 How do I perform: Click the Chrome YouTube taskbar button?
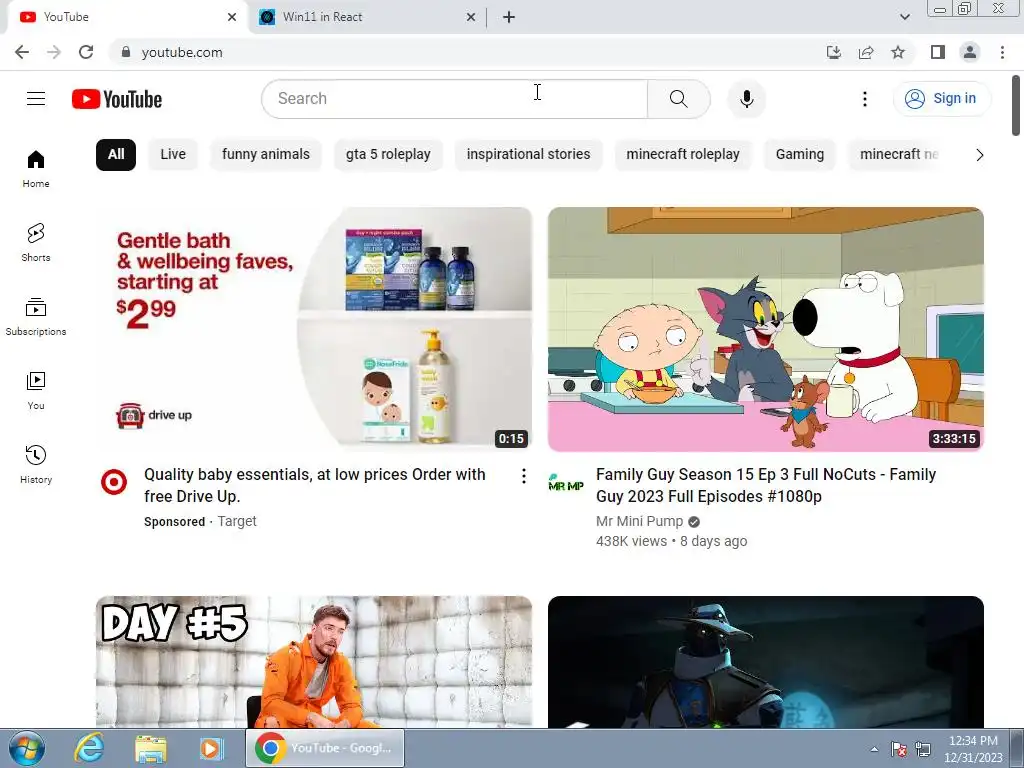325,748
